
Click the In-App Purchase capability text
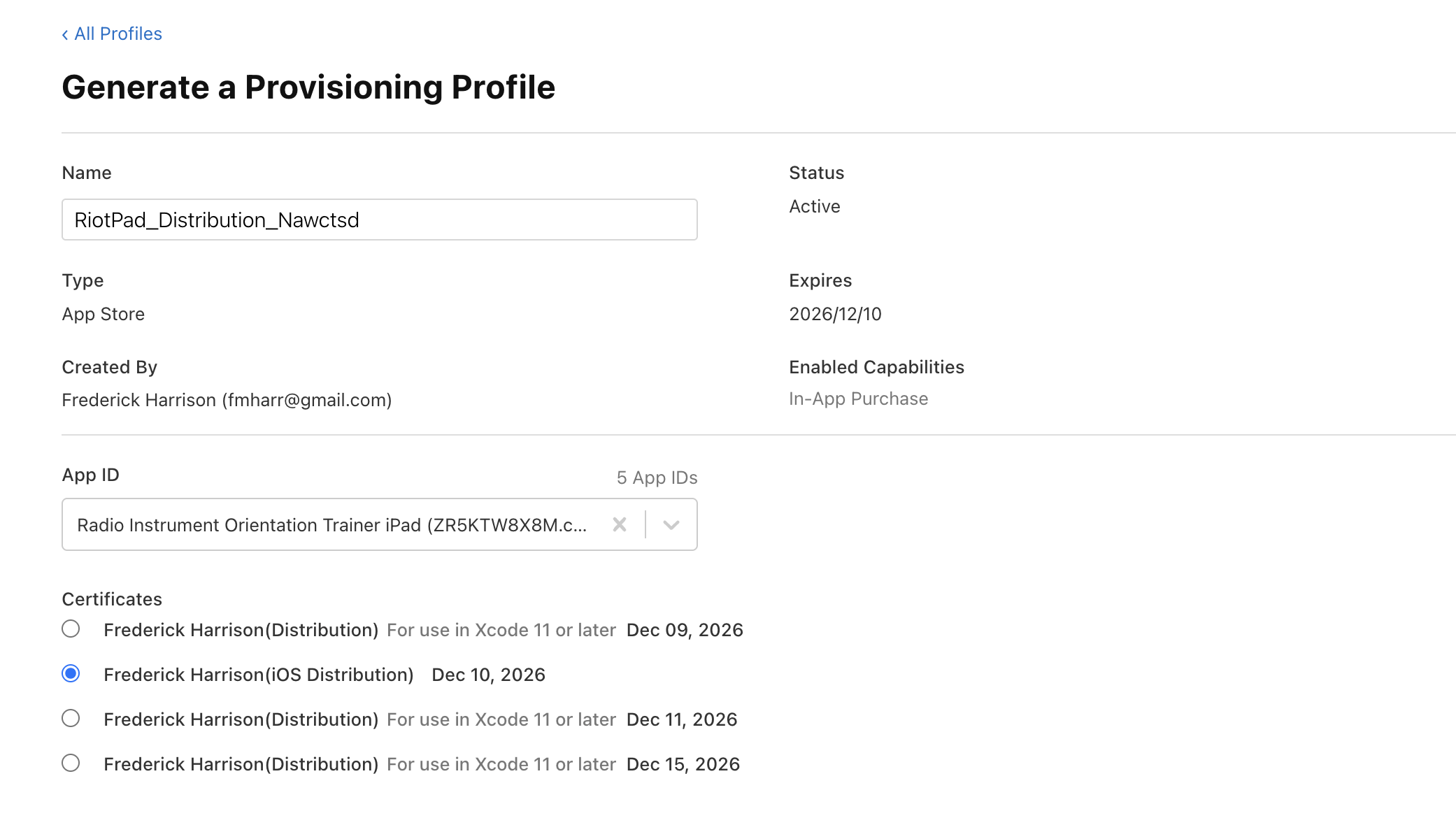click(x=858, y=399)
